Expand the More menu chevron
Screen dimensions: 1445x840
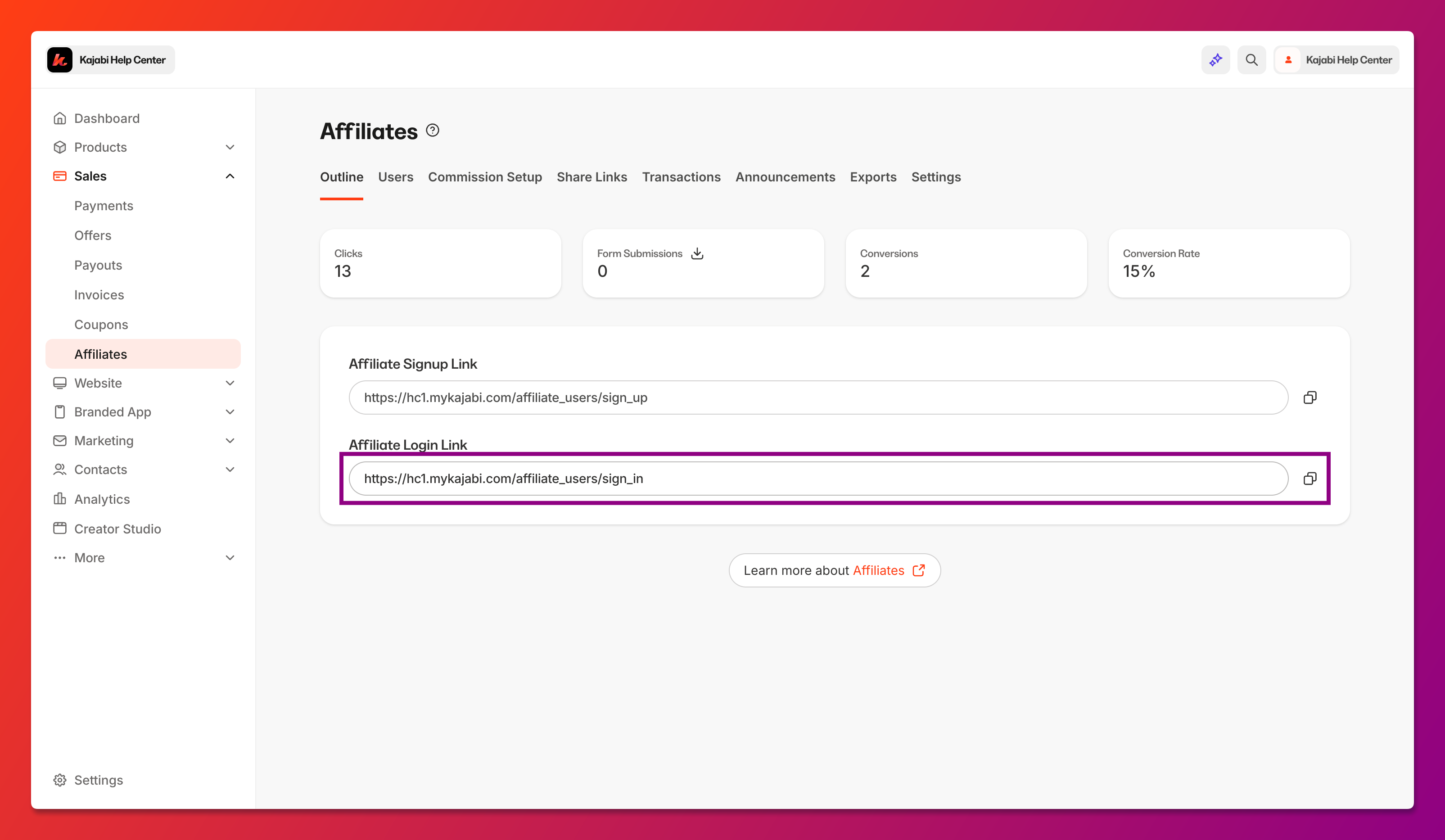[230, 557]
